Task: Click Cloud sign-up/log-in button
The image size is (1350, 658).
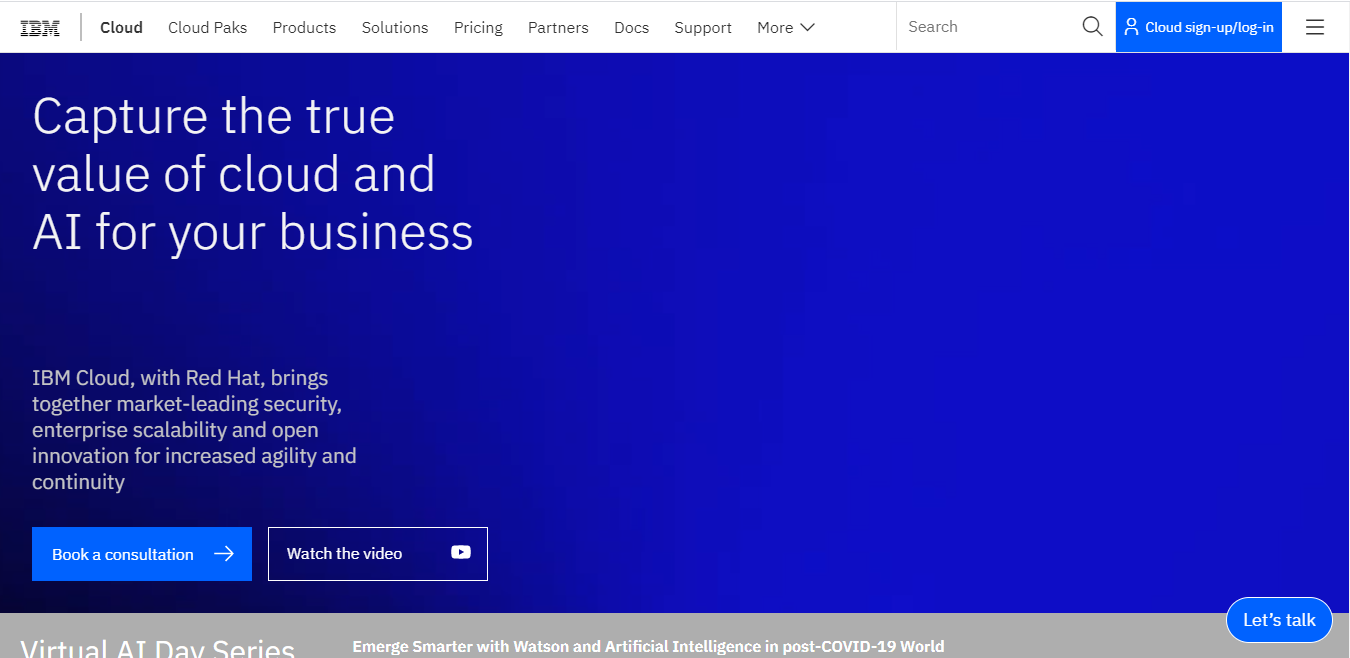Action: (1199, 27)
